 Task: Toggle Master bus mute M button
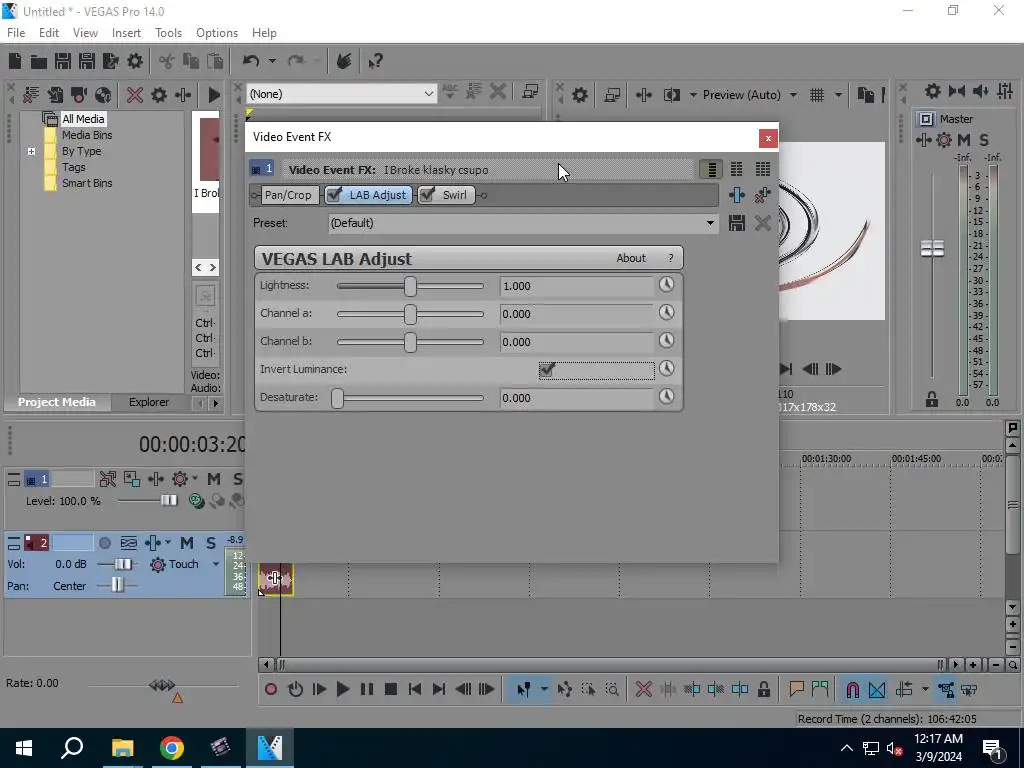coord(964,140)
